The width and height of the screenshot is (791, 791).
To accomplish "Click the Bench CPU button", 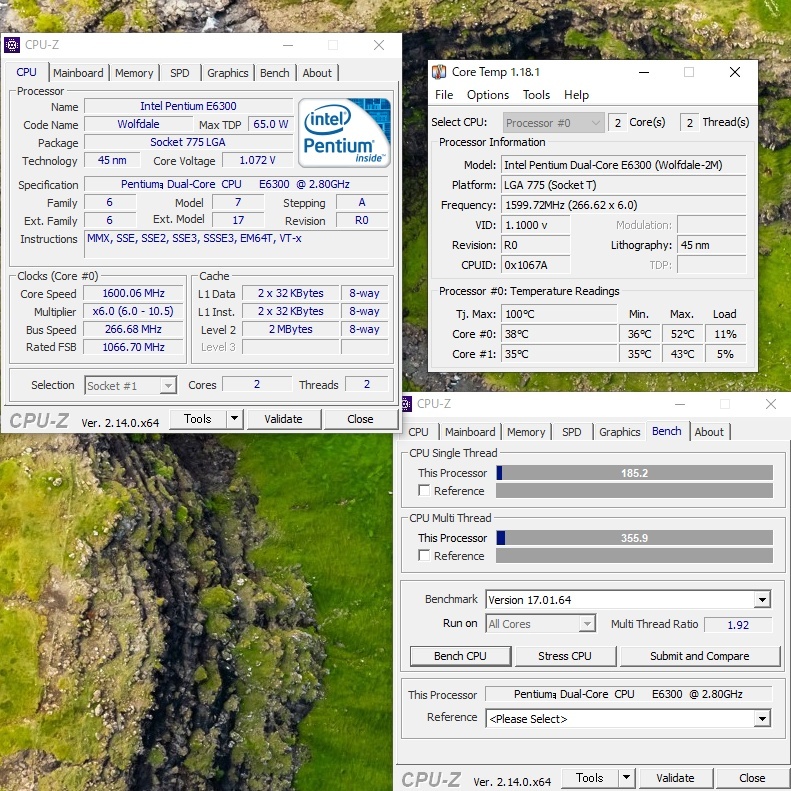I will 460,656.
